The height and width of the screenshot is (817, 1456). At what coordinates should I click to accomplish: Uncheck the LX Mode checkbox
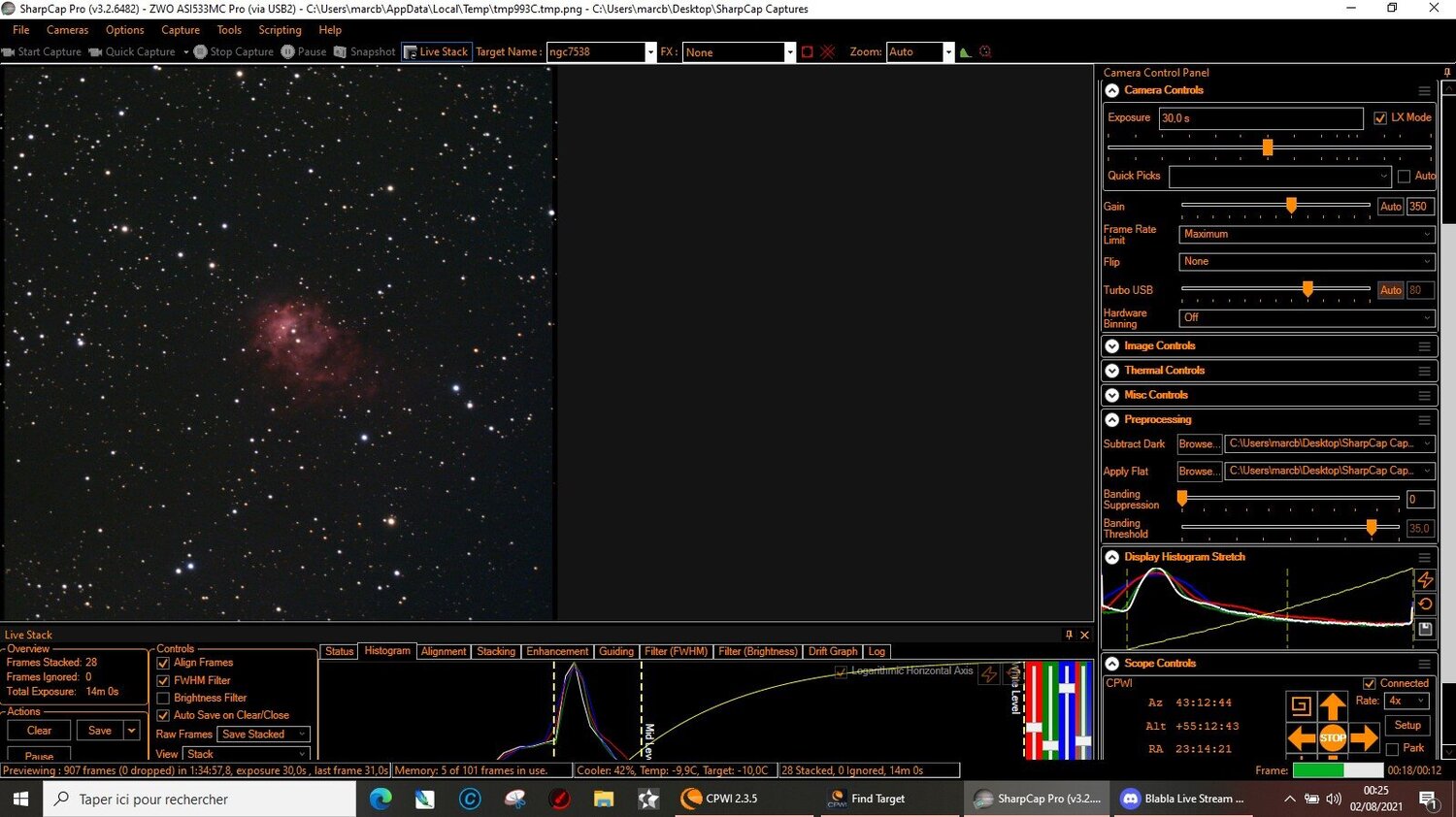(x=1380, y=117)
